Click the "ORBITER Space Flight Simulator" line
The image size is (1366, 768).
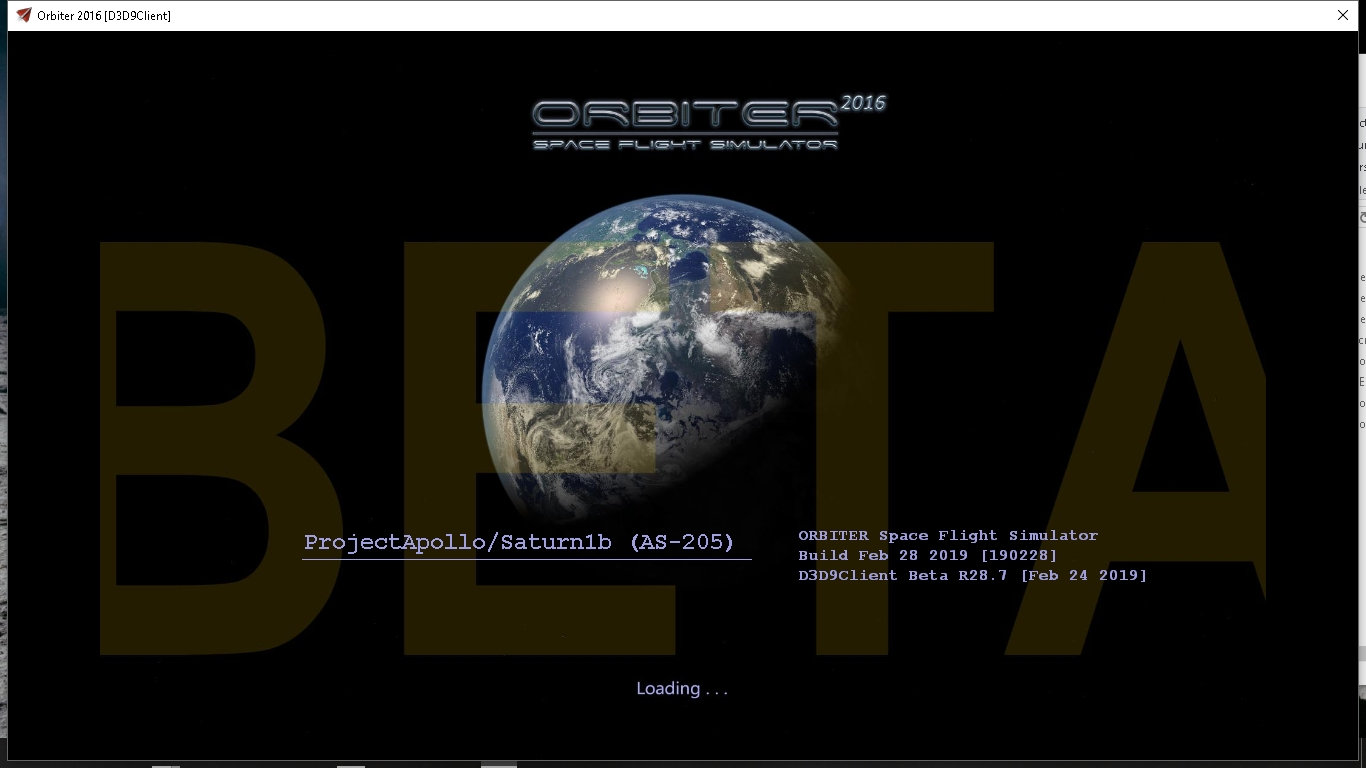(948, 536)
